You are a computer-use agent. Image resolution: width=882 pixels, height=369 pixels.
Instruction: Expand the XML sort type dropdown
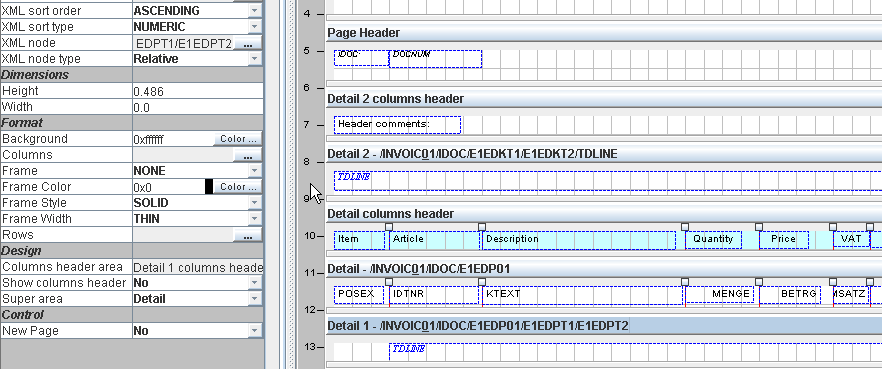tap(255, 27)
